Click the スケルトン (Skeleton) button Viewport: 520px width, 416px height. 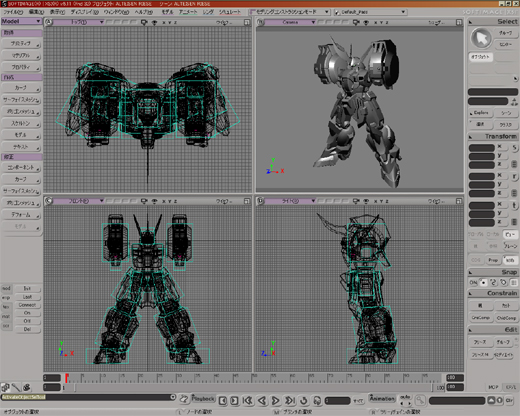(x=21, y=124)
